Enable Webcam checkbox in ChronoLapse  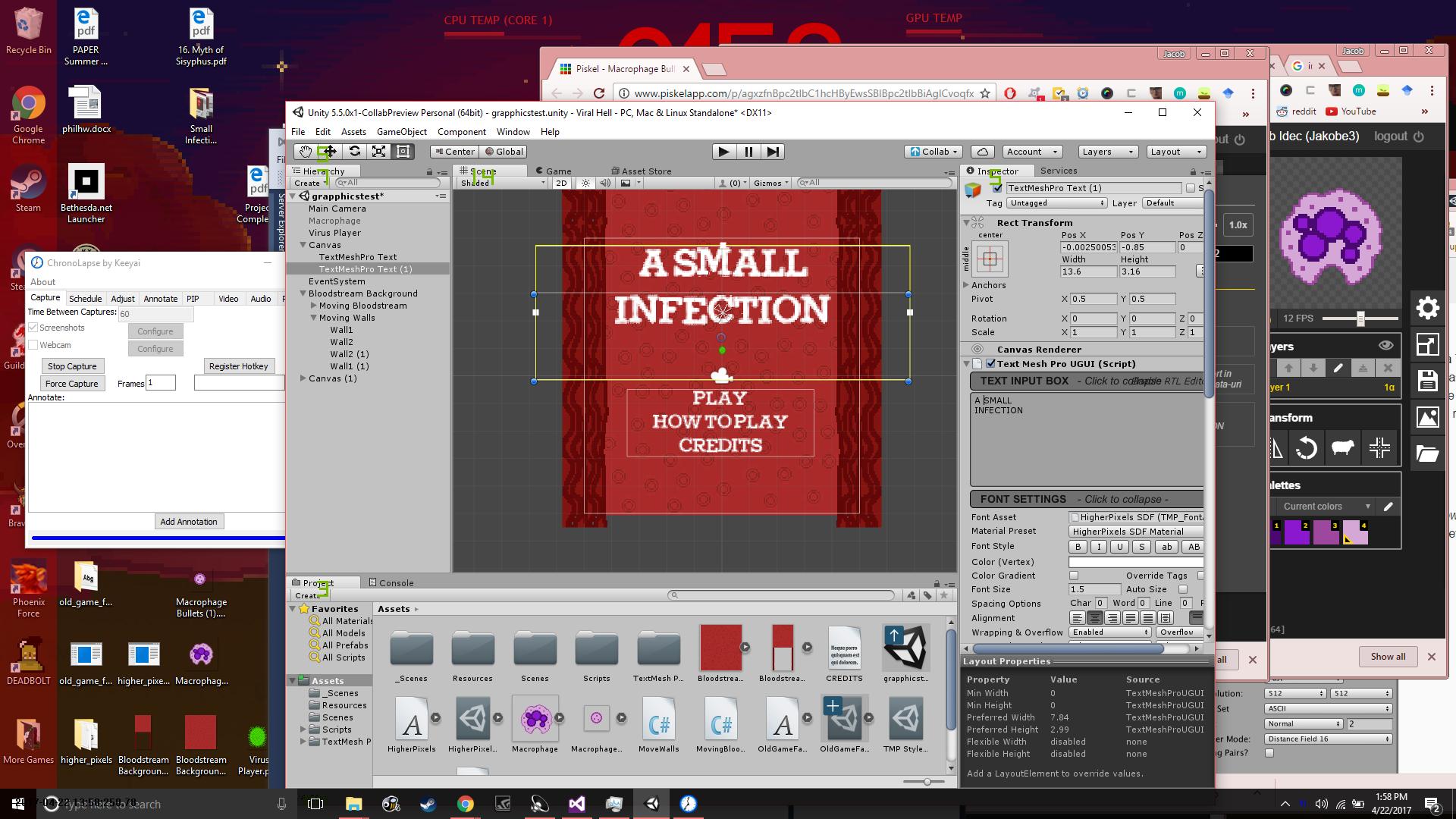click(33, 345)
